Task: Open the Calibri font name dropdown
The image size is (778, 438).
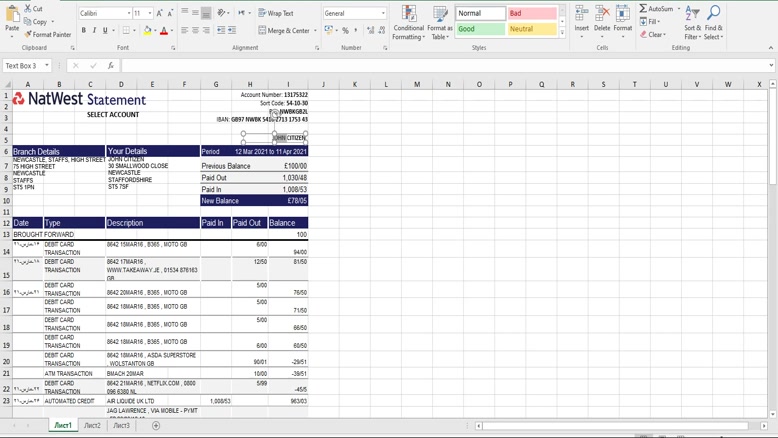Action: 129,13
